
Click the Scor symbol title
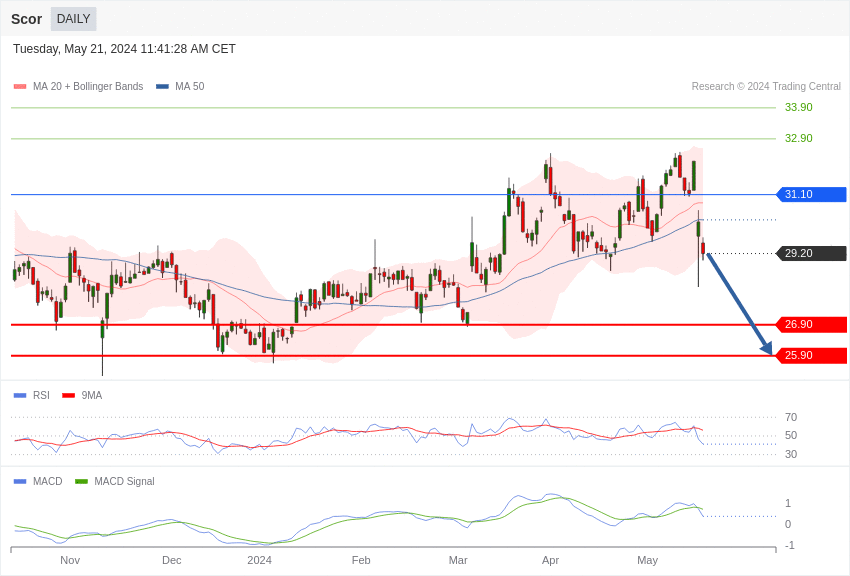[x=26, y=19]
